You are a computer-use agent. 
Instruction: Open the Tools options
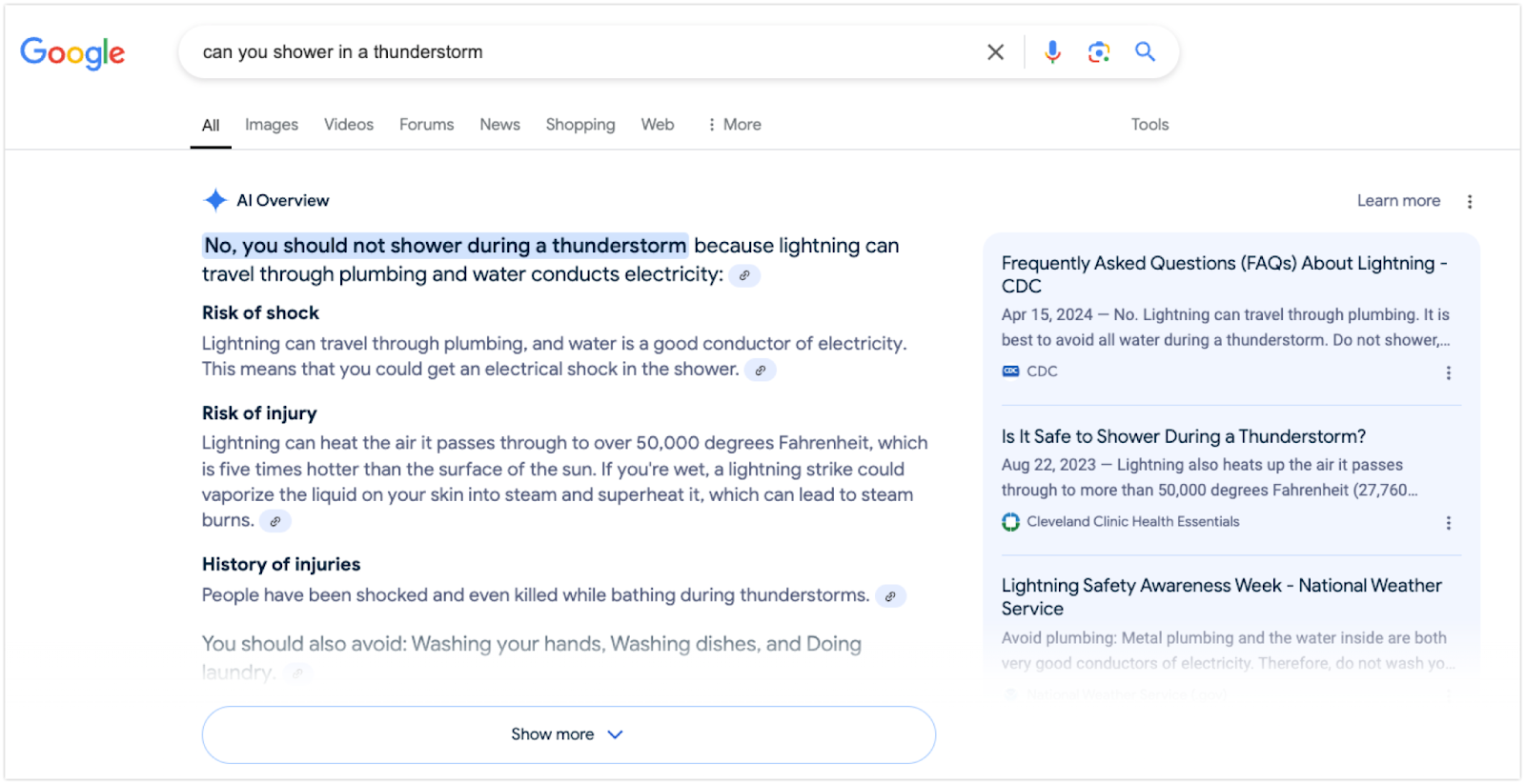[x=1149, y=125]
